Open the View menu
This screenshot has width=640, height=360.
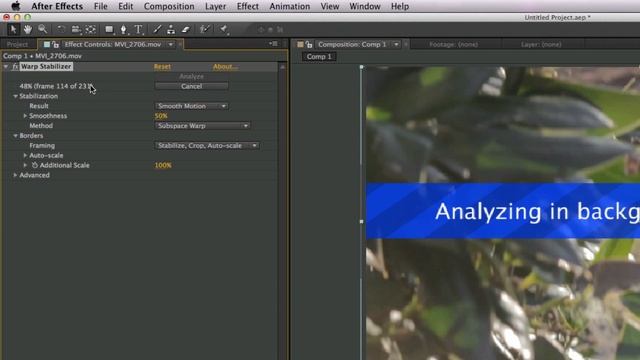coord(329,6)
